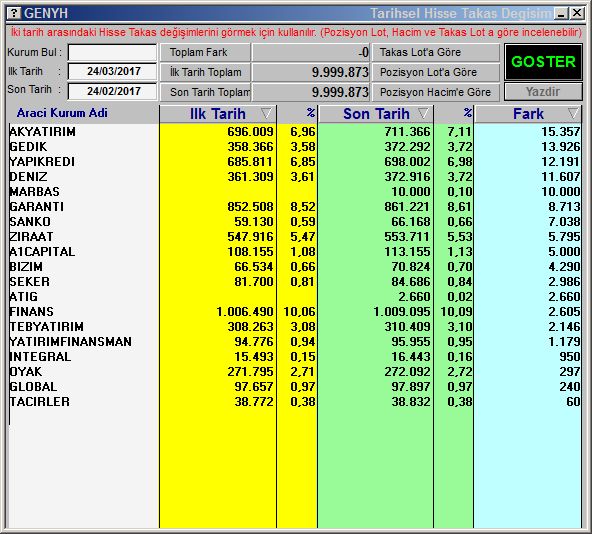Viewport: 592px width, 534px height.
Task: Click Ilk Tarih value 852.508
Action: click(250, 207)
